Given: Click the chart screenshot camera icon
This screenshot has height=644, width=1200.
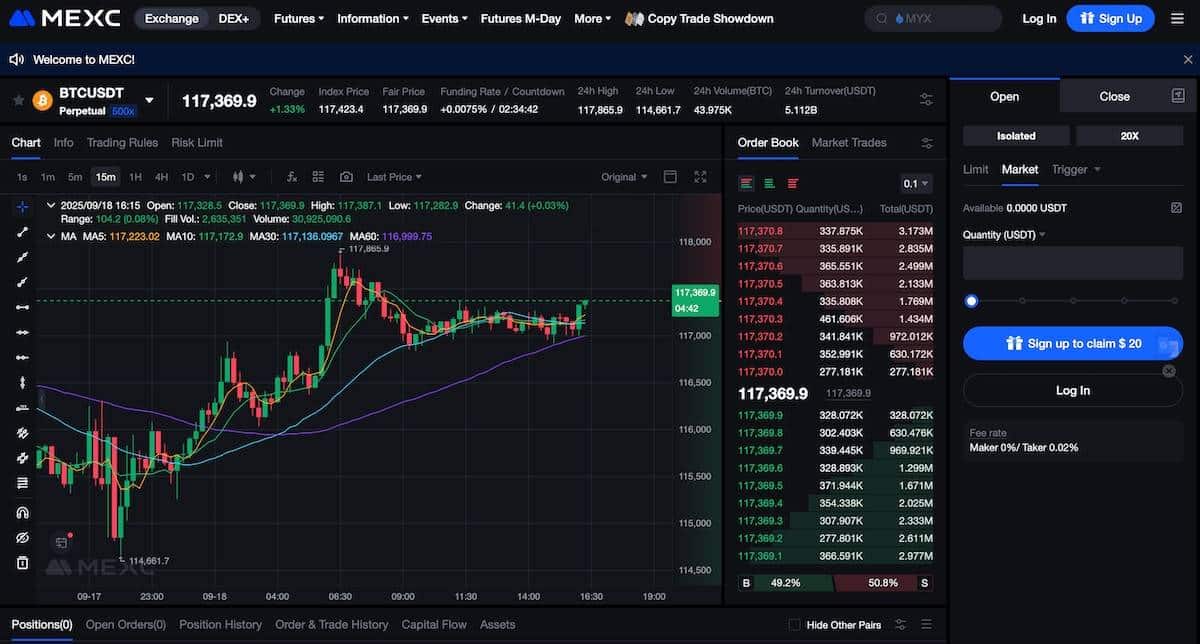Looking at the screenshot, I should pos(346,177).
